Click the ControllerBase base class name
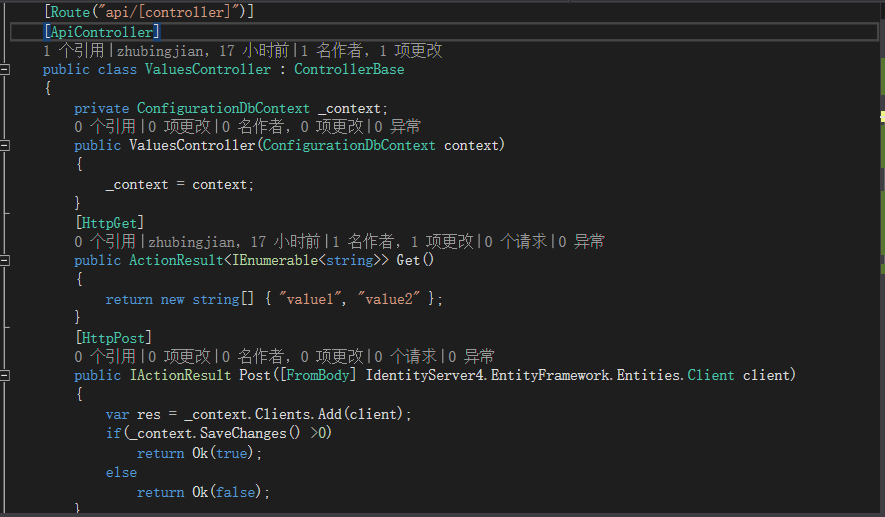The height and width of the screenshot is (517, 885). coord(349,70)
